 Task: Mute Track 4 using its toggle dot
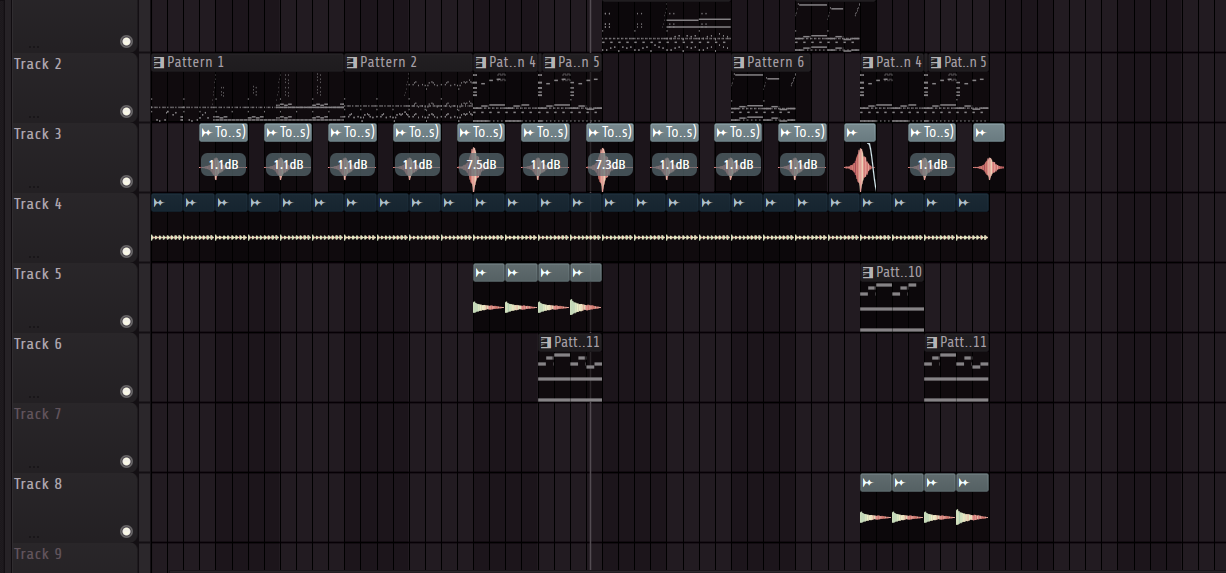click(x=126, y=252)
